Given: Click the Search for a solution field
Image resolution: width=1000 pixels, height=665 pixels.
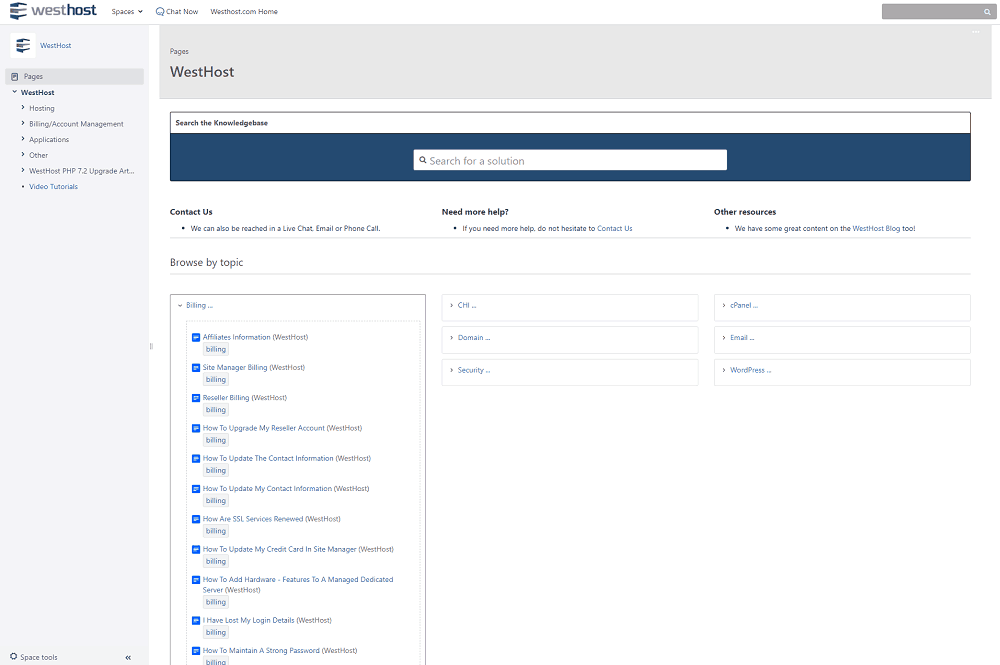Looking at the screenshot, I should point(570,160).
